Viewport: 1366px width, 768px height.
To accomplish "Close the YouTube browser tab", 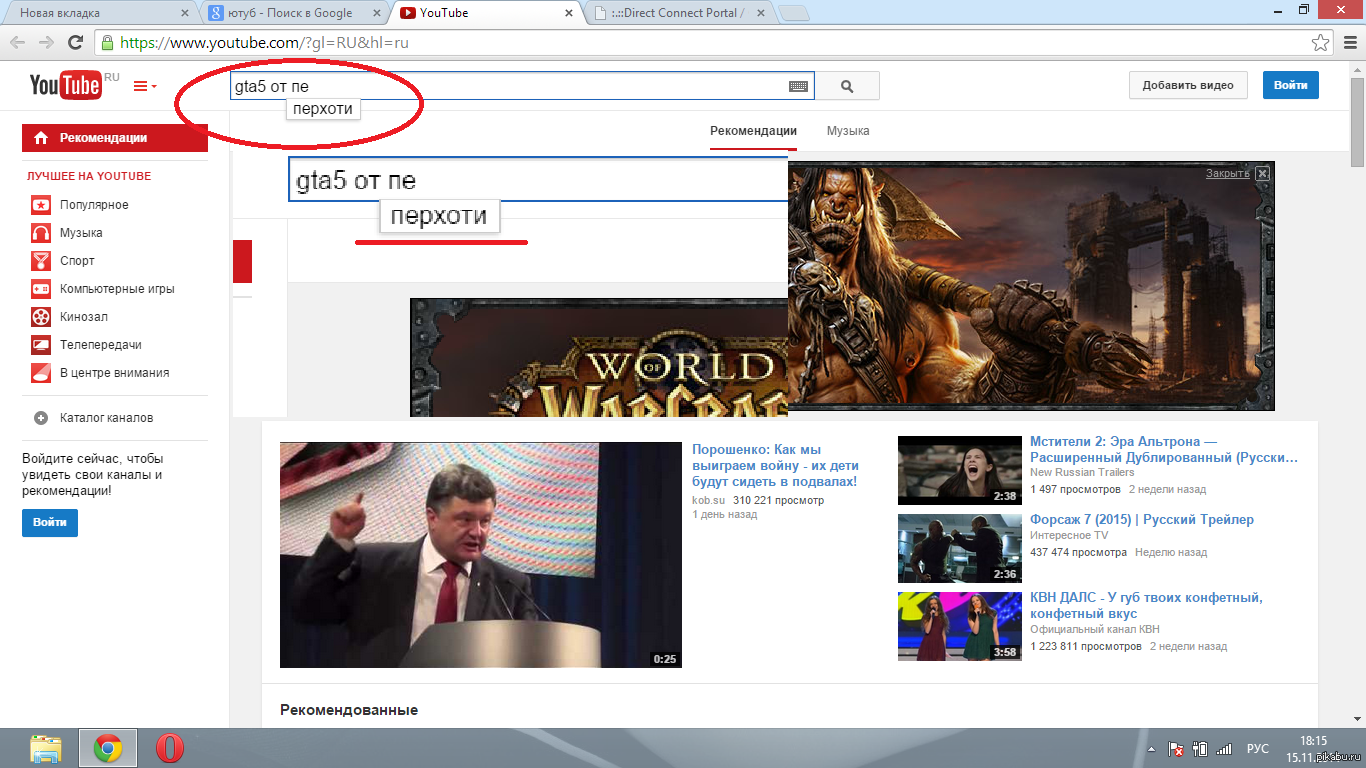I will (x=569, y=13).
